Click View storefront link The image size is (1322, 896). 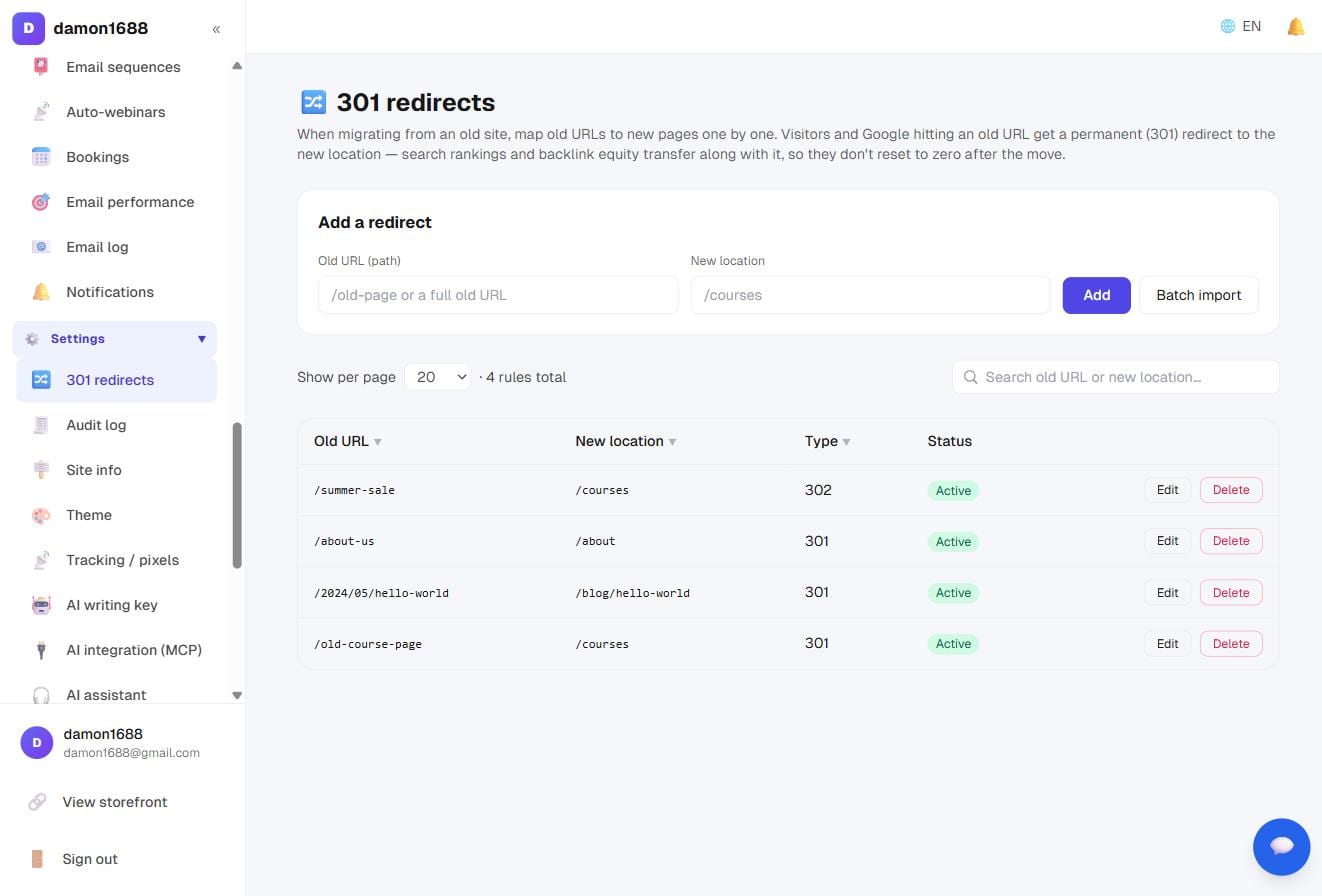click(x=115, y=802)
